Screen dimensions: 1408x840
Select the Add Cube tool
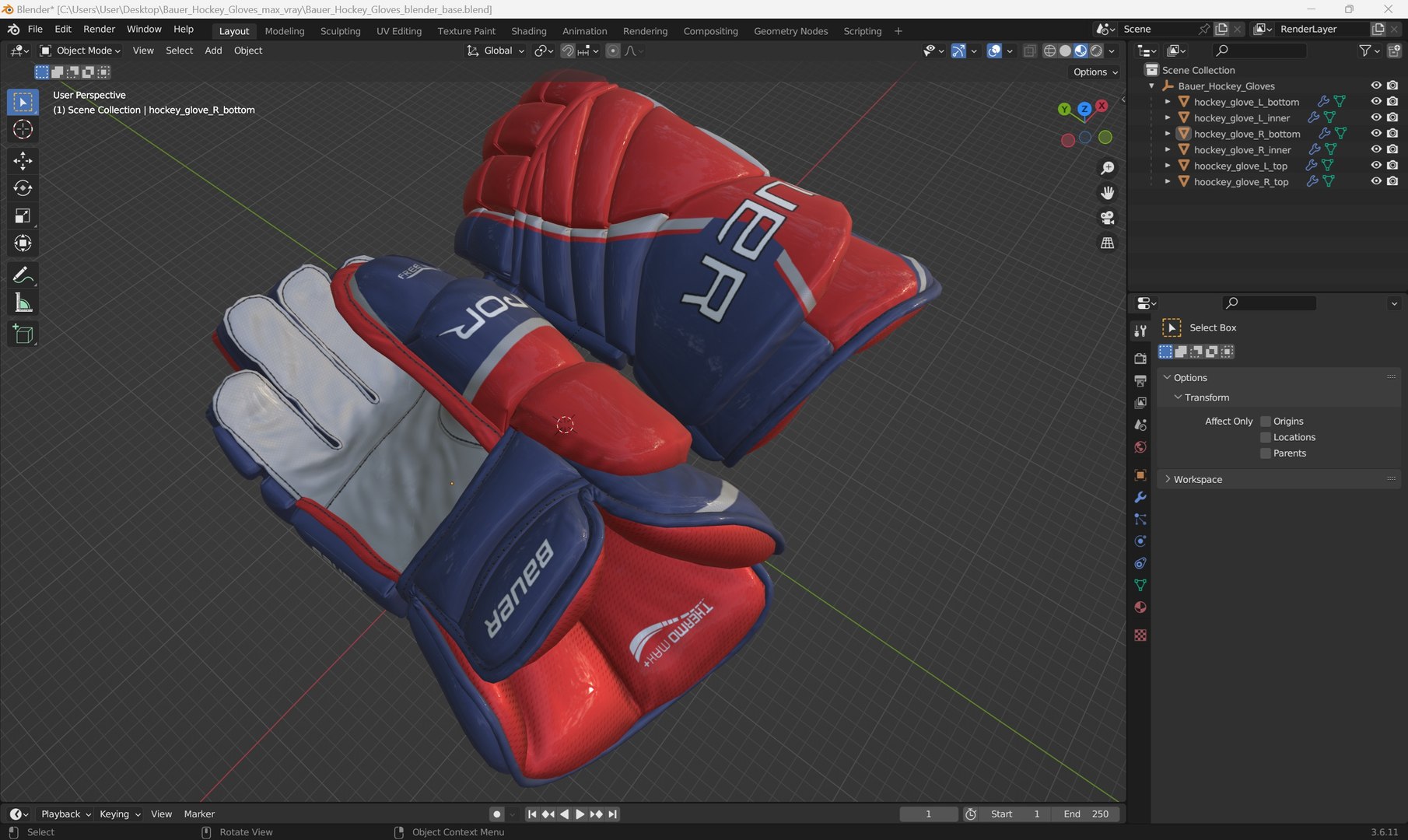coord(23,334)
